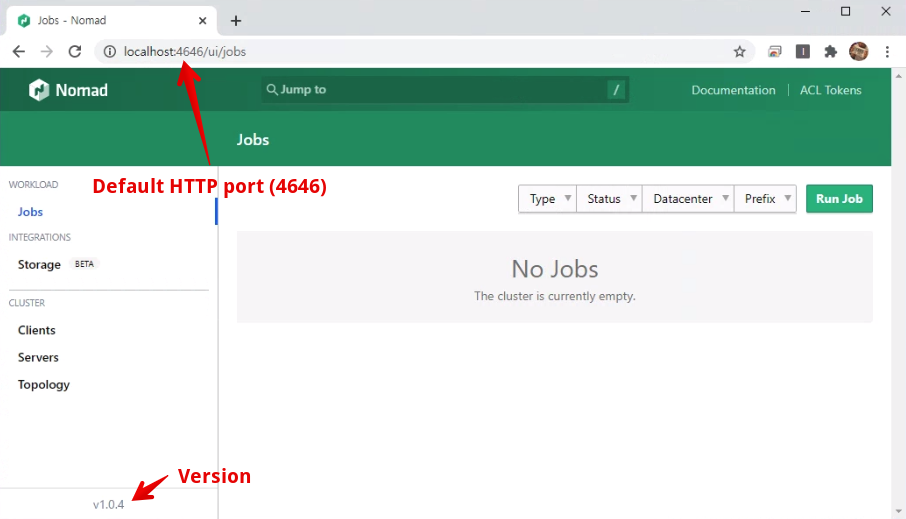This screenshot has height=519, width=906.
Task: Click the page scrollbar up arrow
Action: click(x=898, y=76)
